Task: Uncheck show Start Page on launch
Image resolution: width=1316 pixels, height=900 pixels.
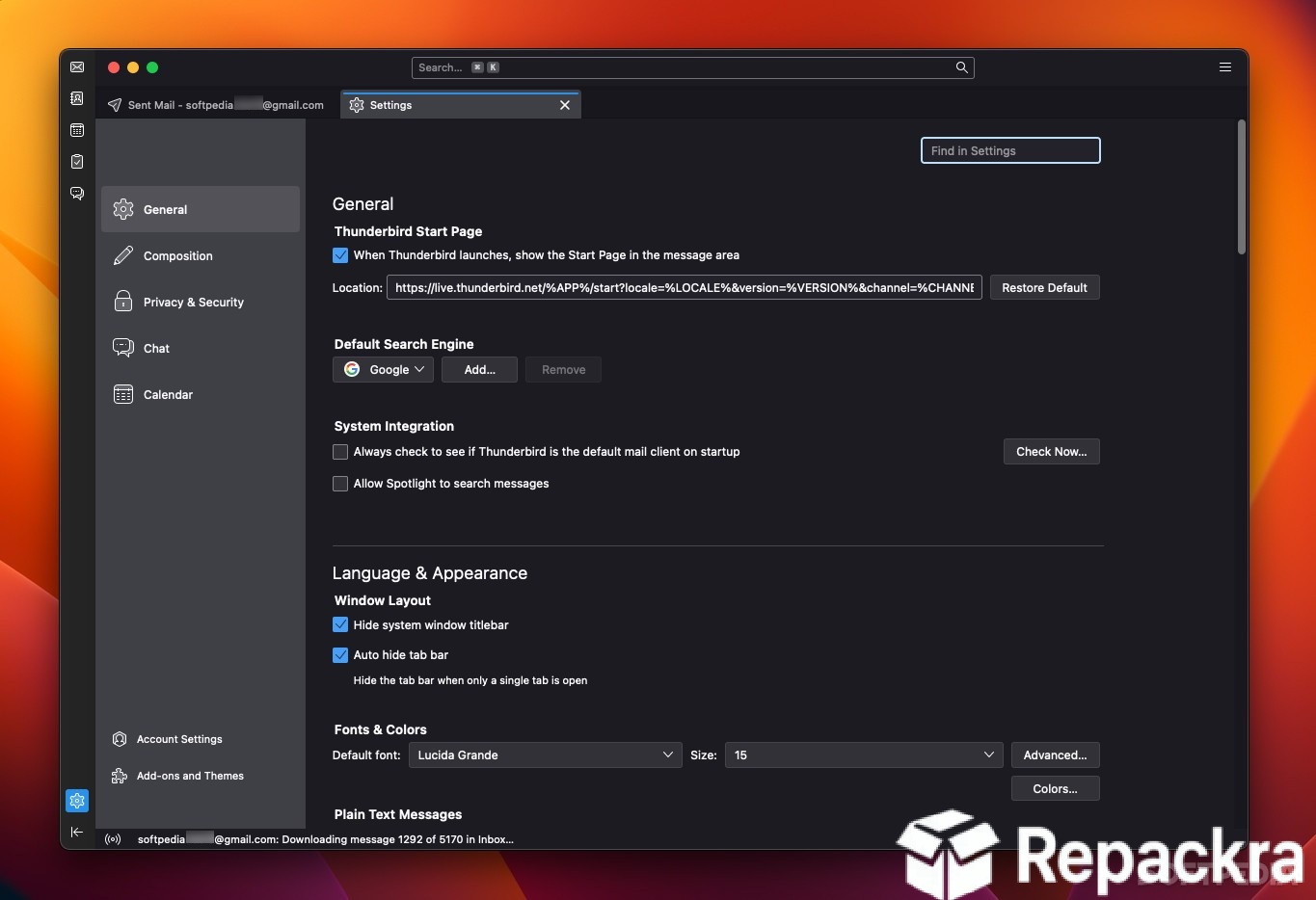Action: tap(340, 255)
